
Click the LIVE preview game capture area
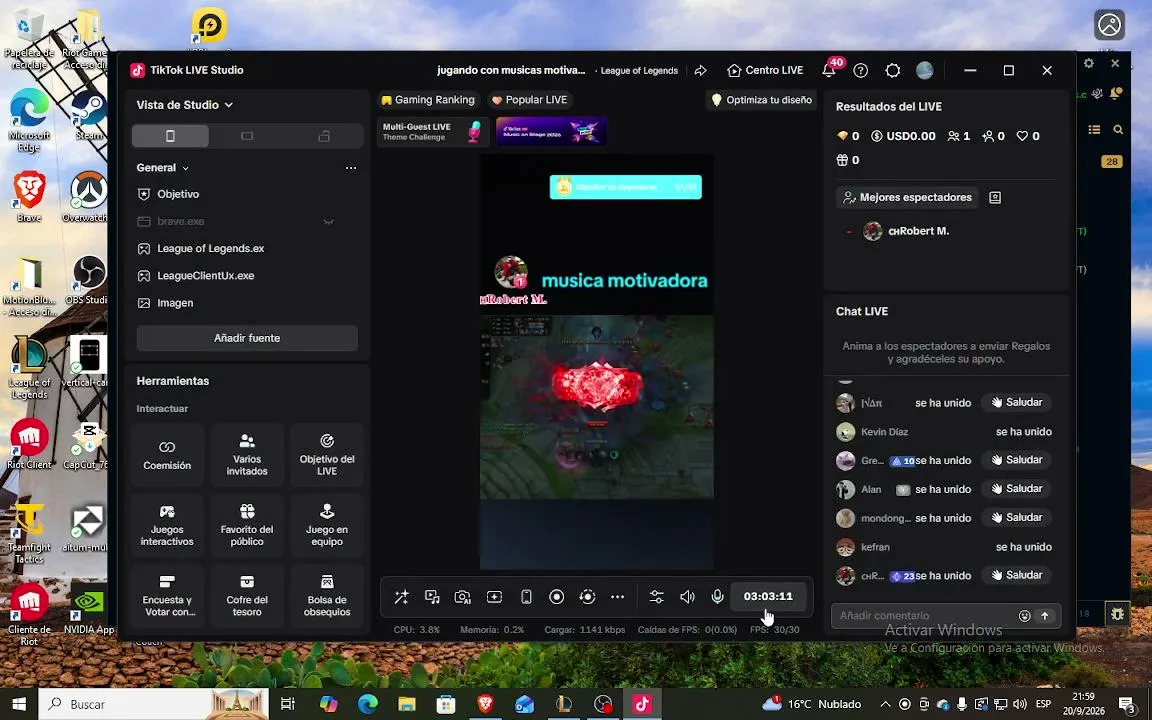click(x=597, y=407)
